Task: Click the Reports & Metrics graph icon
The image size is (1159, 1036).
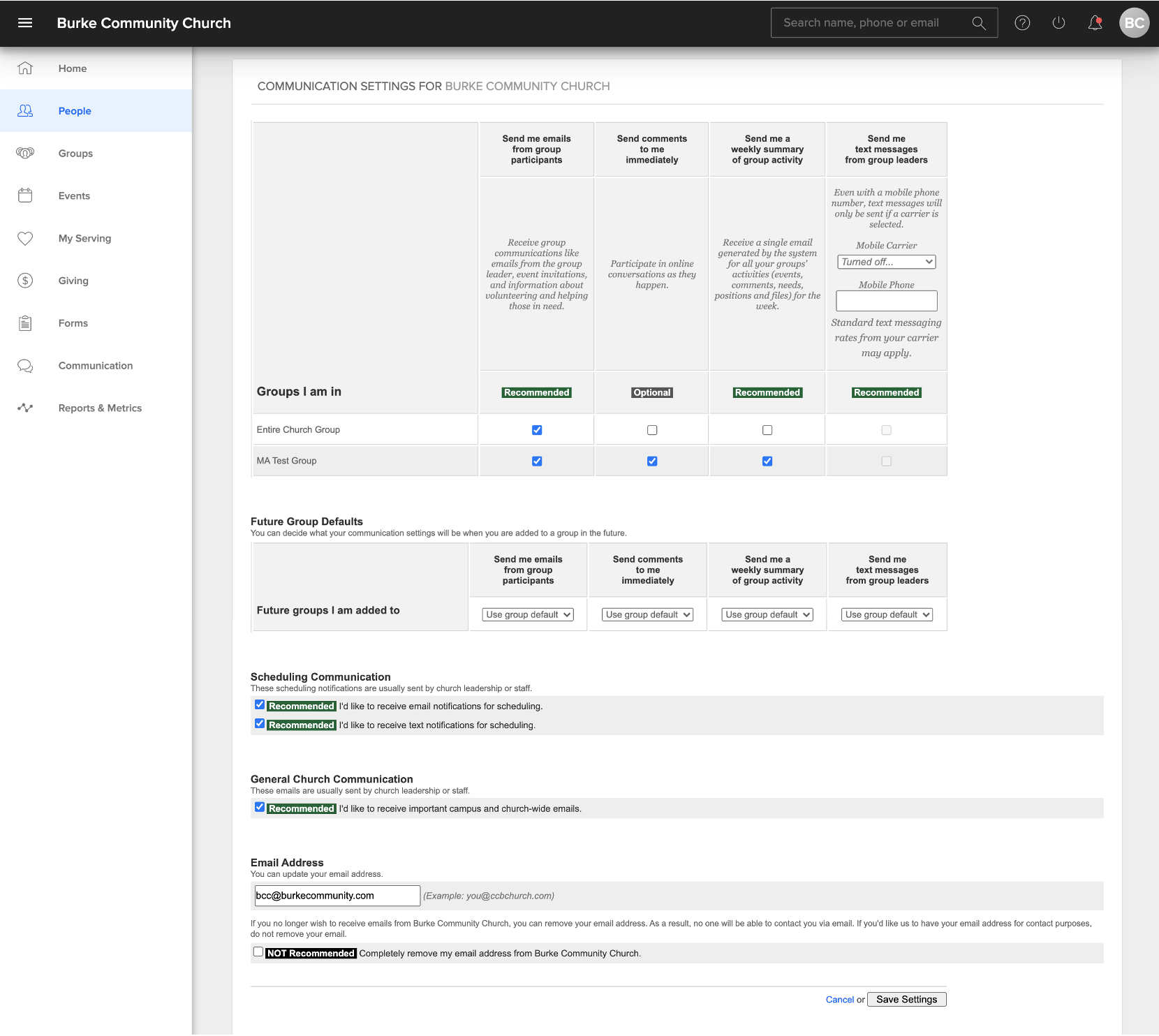Action: coord(25,408)
